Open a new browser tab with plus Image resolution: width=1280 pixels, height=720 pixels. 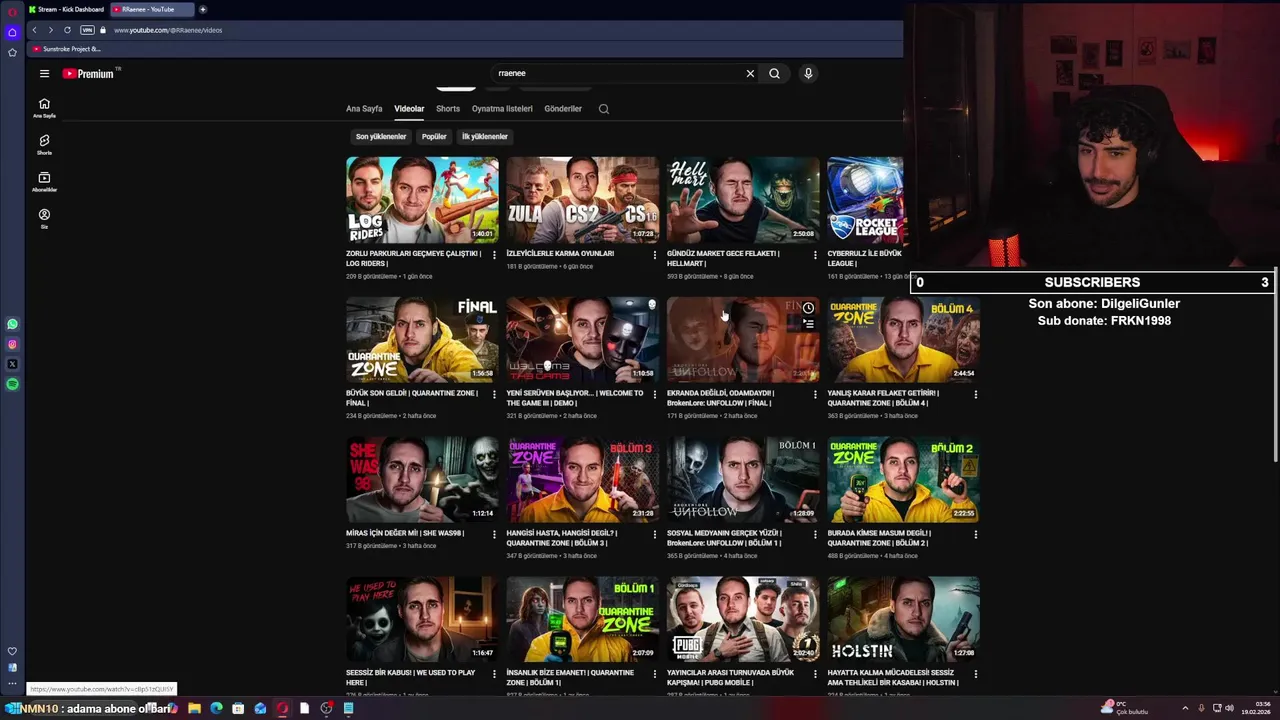click(x=202, y=9)
